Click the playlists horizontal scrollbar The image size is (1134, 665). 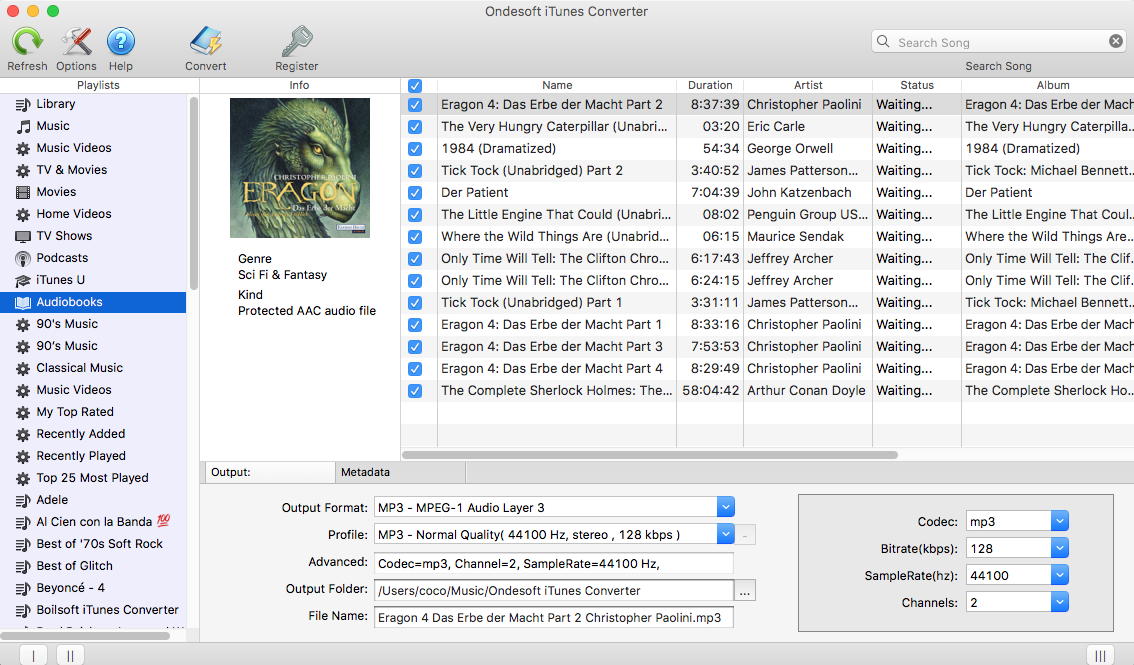click(85, 636)
